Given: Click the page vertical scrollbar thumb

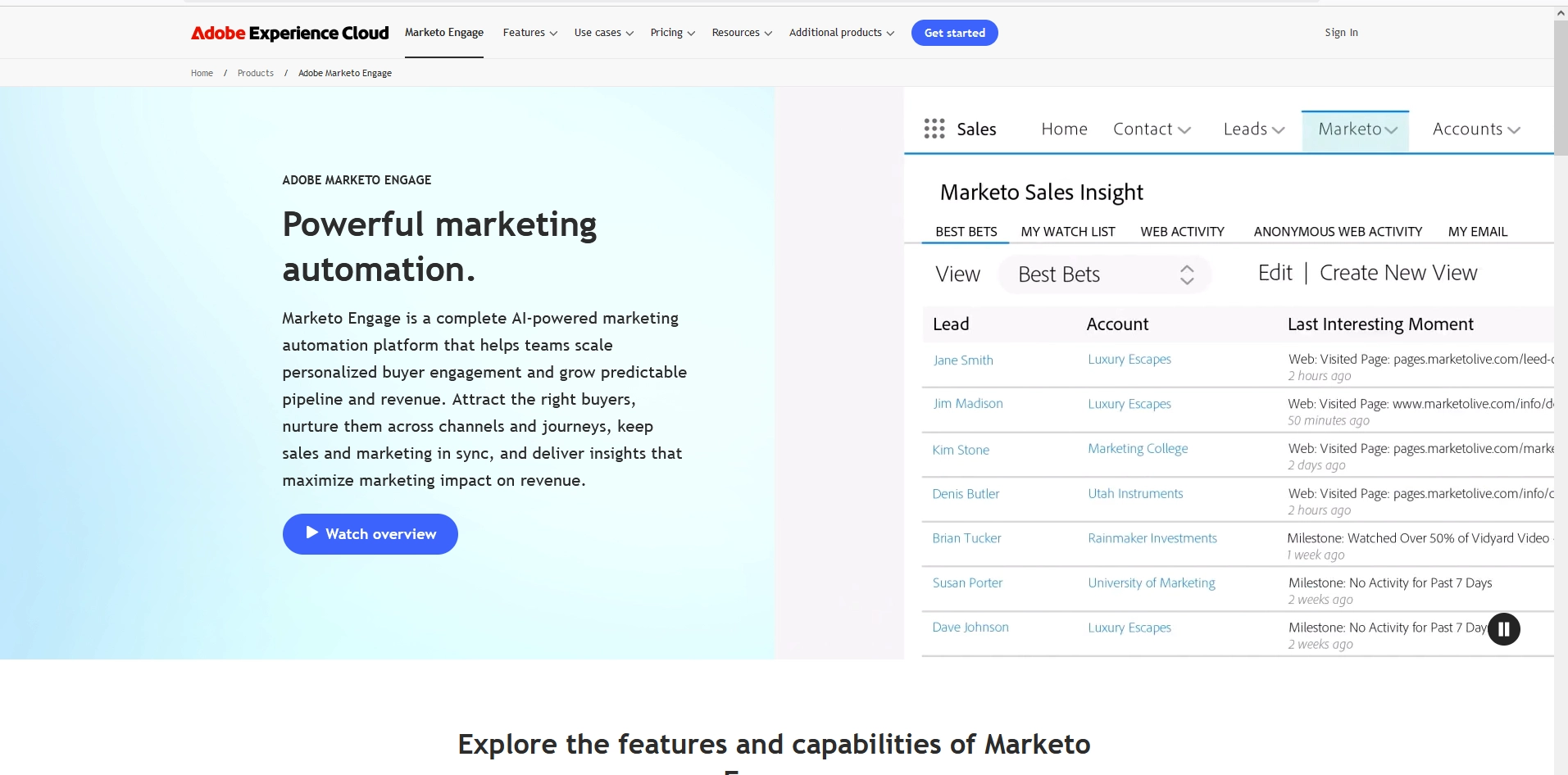Looking at the screenshot, I should pos(1561,88).
